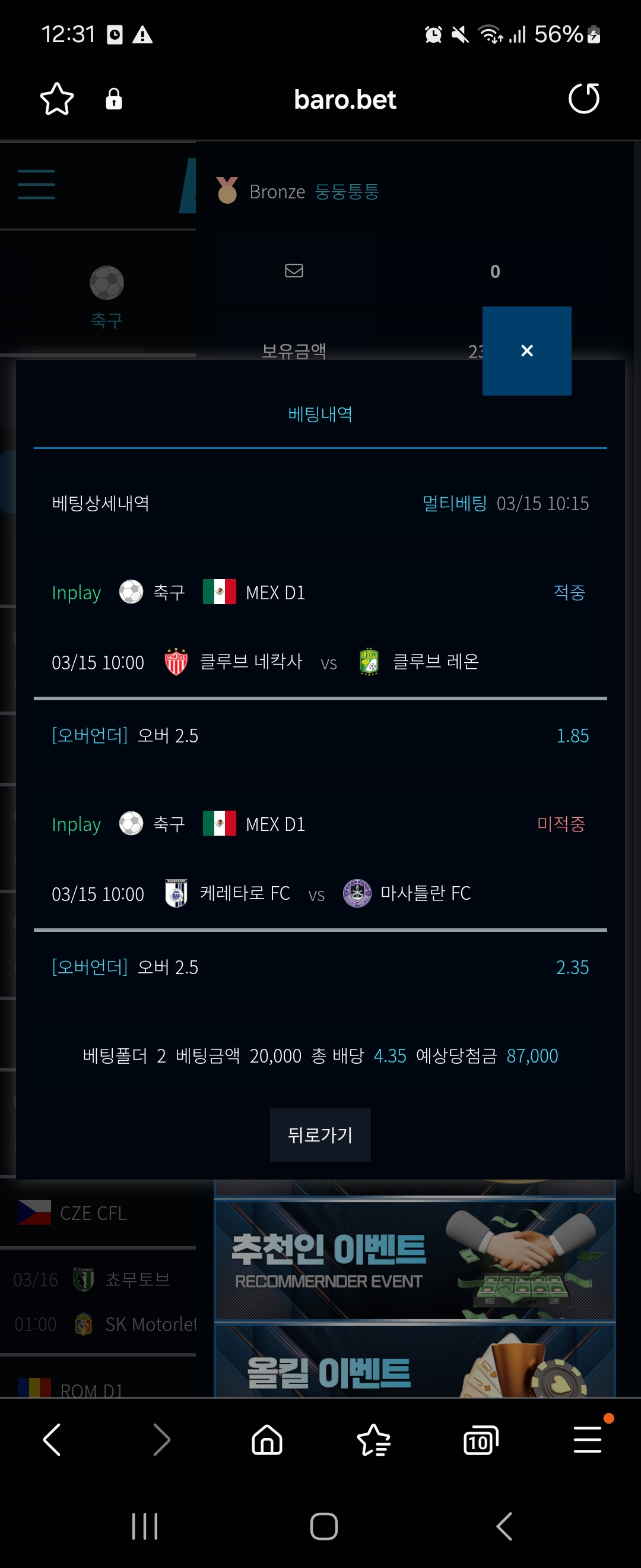Show the open tabs counter
The width and height of the screenshot is (641, 1568).
click(480, 1440)
